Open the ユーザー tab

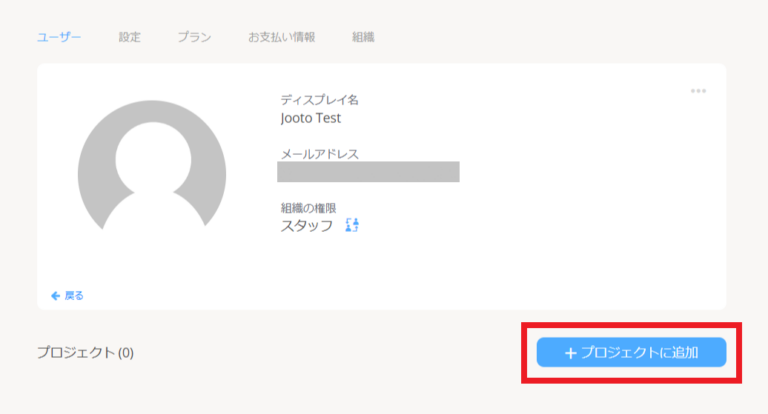[x=59, y=37]
